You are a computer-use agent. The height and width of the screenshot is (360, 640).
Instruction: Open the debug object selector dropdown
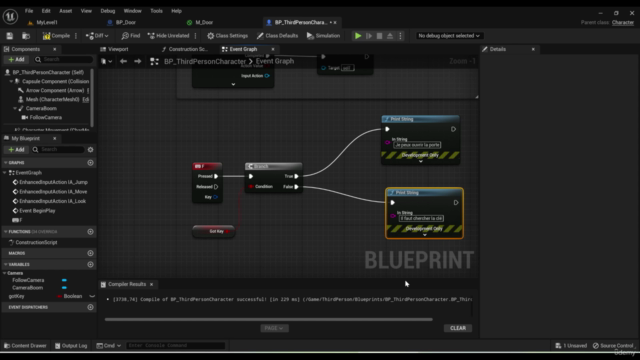click(449, 36)
